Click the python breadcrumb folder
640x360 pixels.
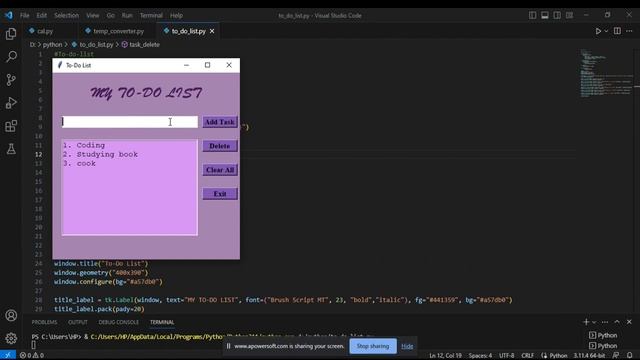53,44
